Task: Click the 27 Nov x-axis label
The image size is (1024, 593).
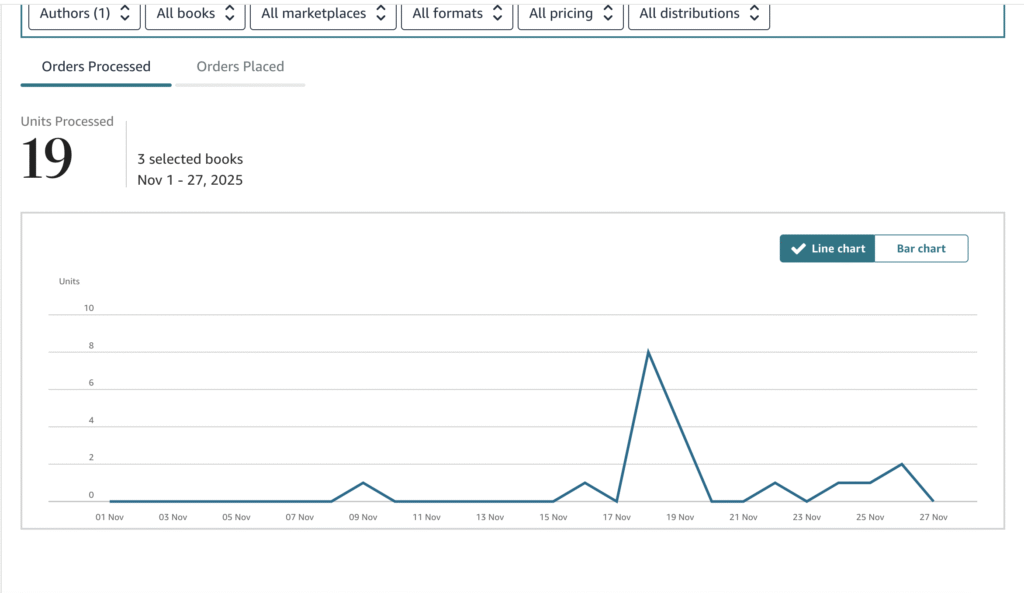Action: 933,517
